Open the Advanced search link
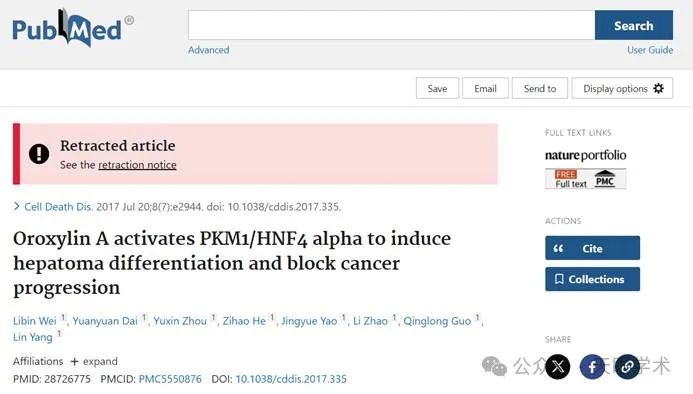The height and width of the screenshot is (394, 693). click(x=209, y=50)
